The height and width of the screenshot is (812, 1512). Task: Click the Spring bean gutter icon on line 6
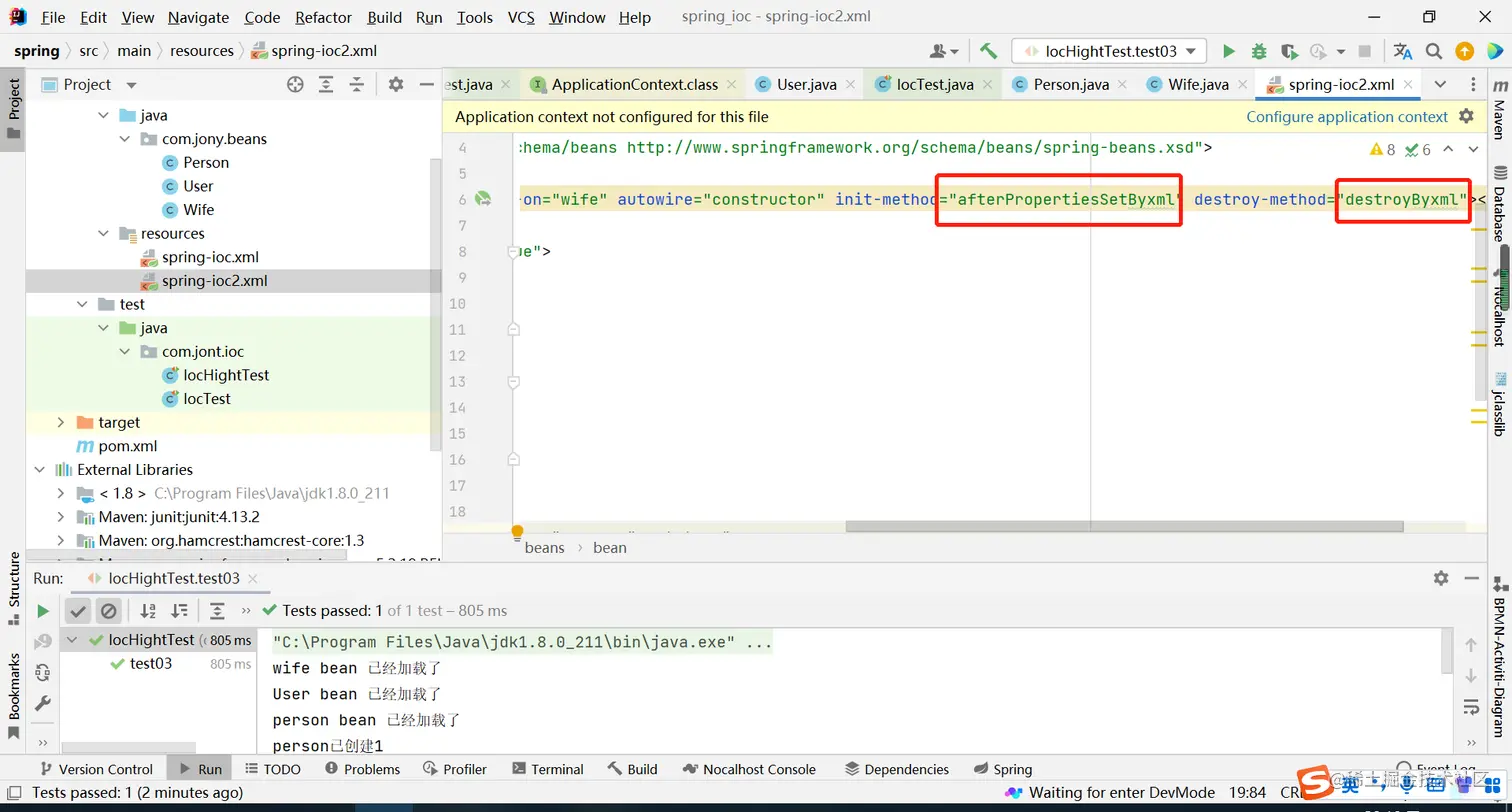pos(483,199)
